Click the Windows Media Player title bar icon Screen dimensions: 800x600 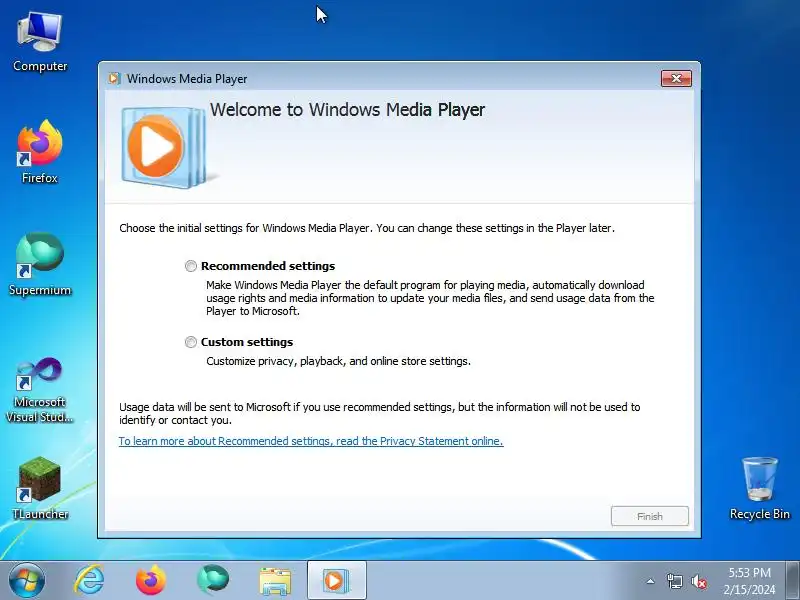114,79
